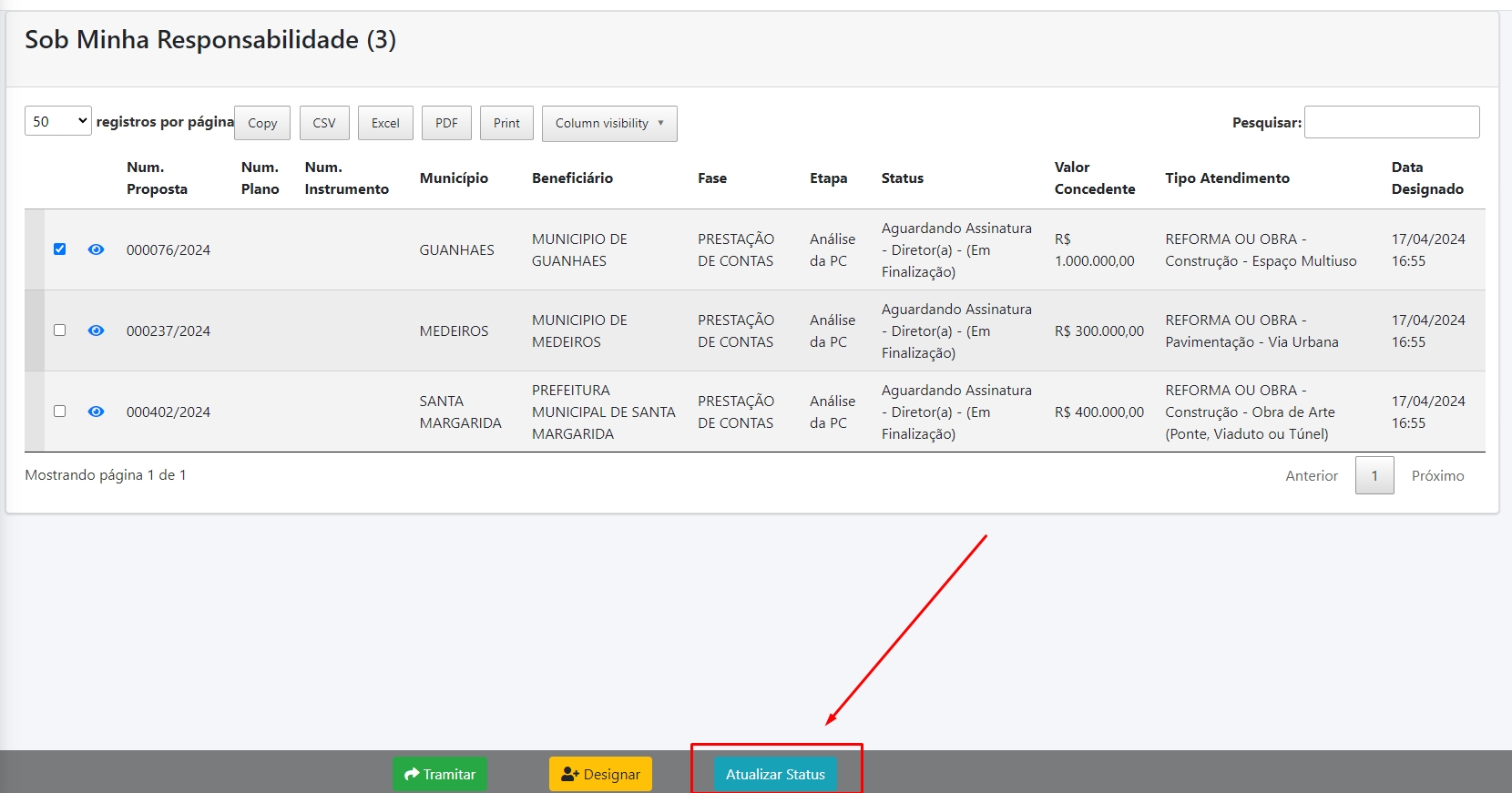This screenshot has width=1512, height=793.
Task: Select checkbox for proposal 000237/2024
Action: (x=59, y=330)
